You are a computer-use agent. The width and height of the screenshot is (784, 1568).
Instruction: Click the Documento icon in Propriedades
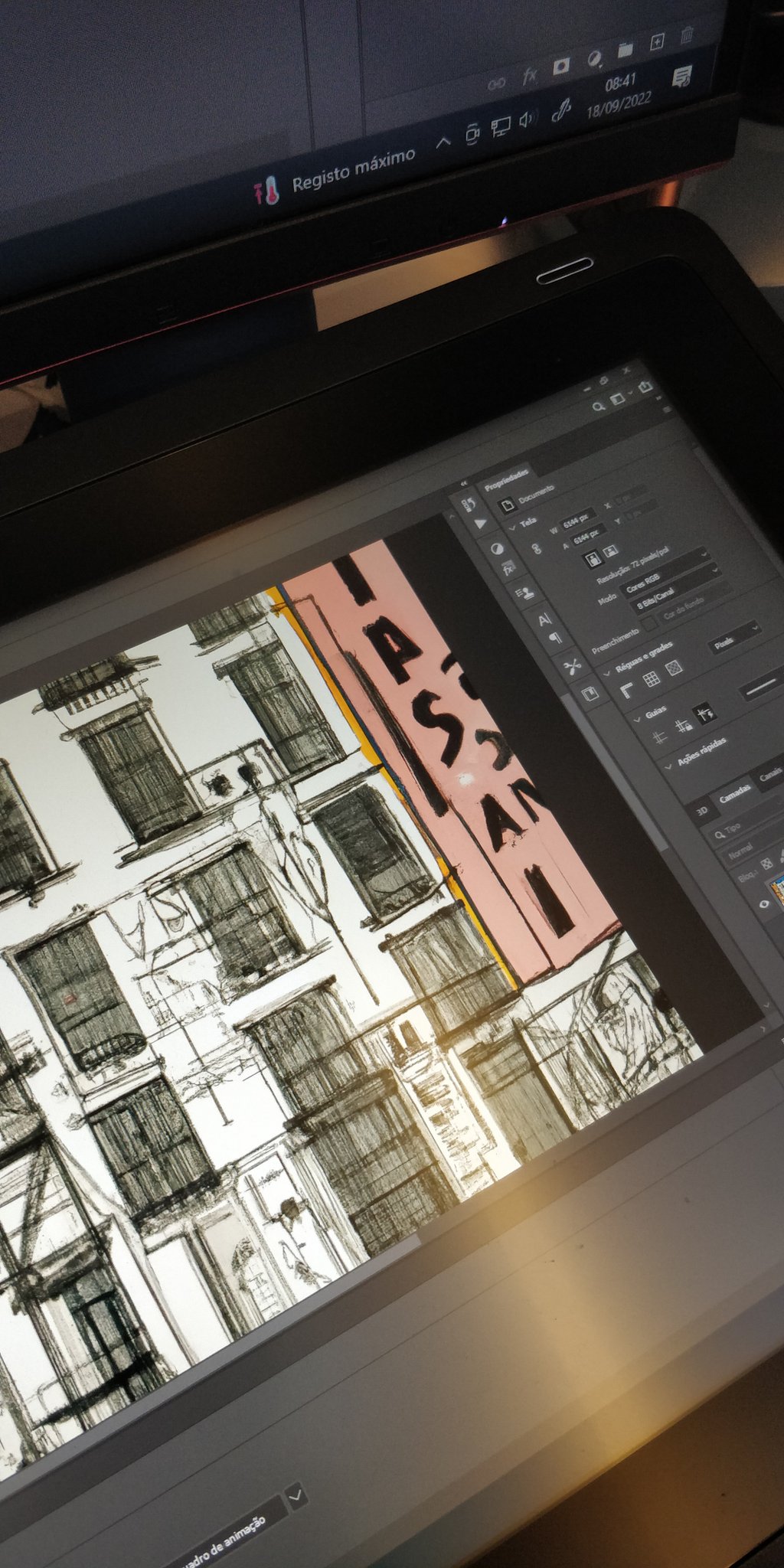[x=506, y=505]
